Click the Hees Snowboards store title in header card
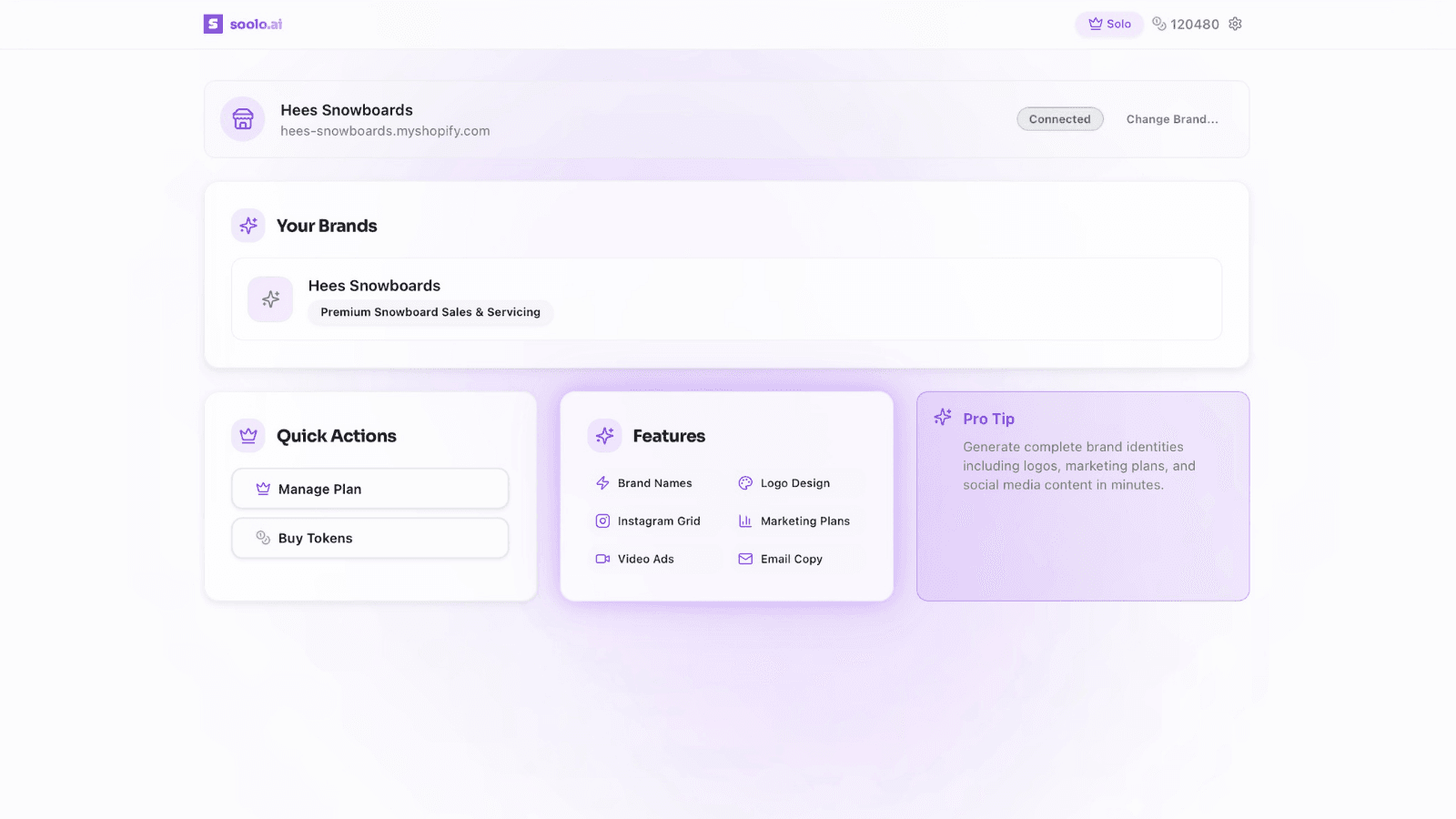 coord(347,110)
